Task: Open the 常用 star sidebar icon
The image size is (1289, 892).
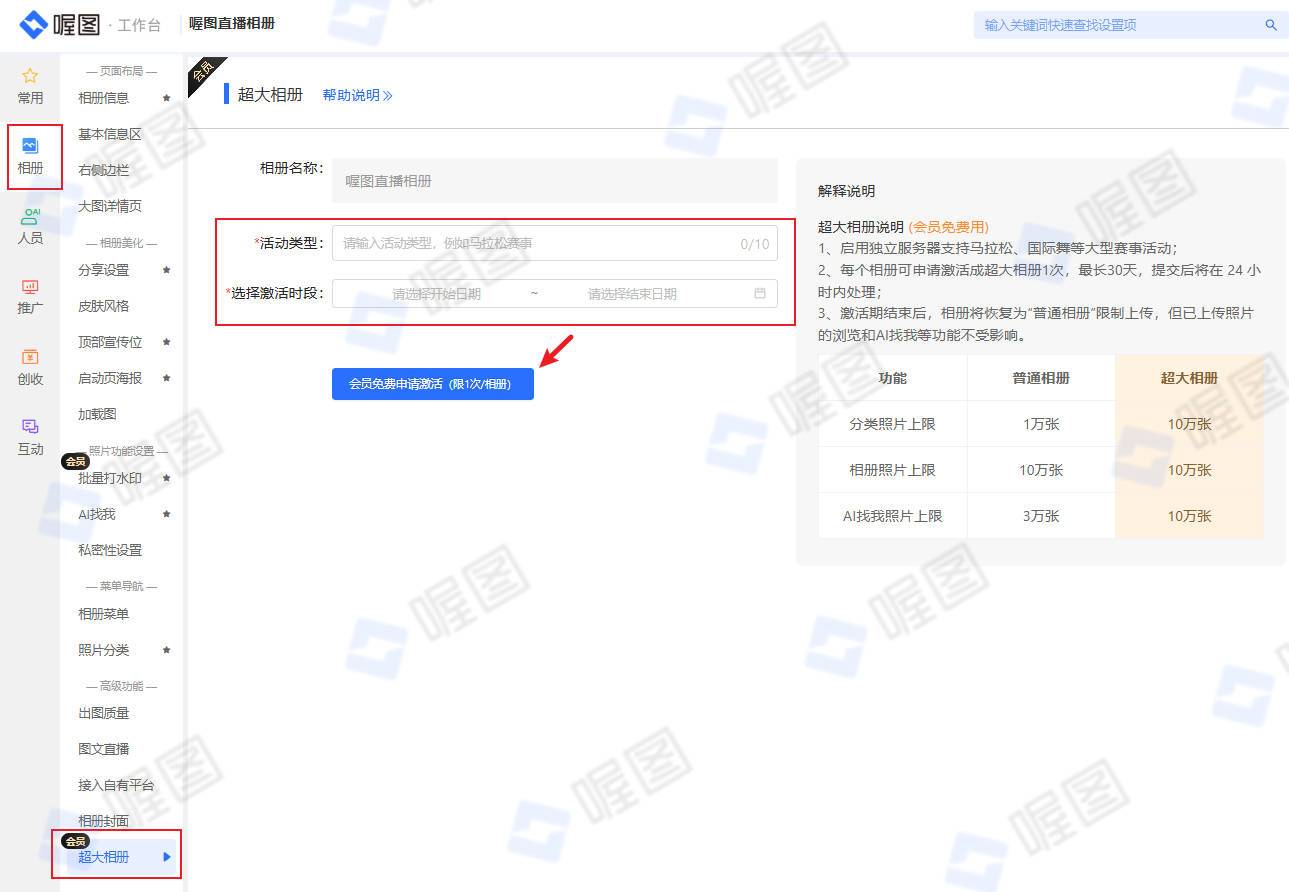Action: pyautogui.click(x=30, y=75)
